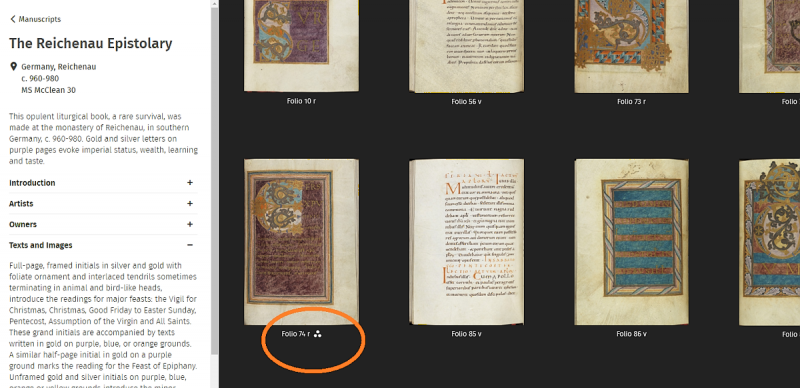Click the location pin icon
Viewport: 800px width, 388px height.
coord(13,66)
